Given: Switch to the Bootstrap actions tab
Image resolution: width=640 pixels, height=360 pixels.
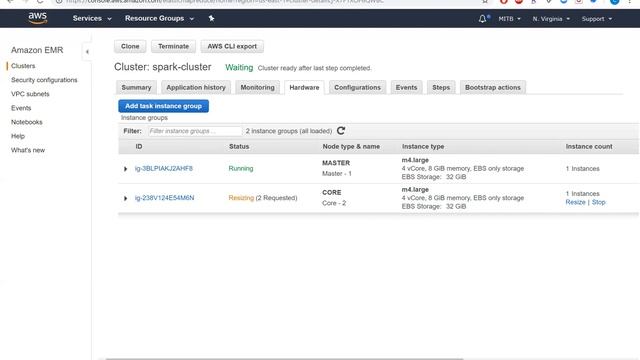Looking at the screenshot, I should pos(493,87).
